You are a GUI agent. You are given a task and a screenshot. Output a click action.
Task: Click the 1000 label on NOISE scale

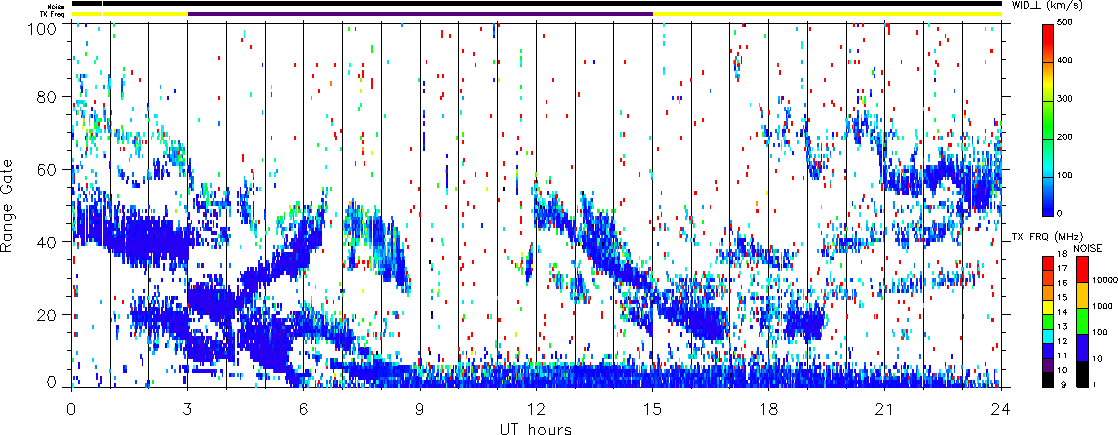pos(1102,306)
